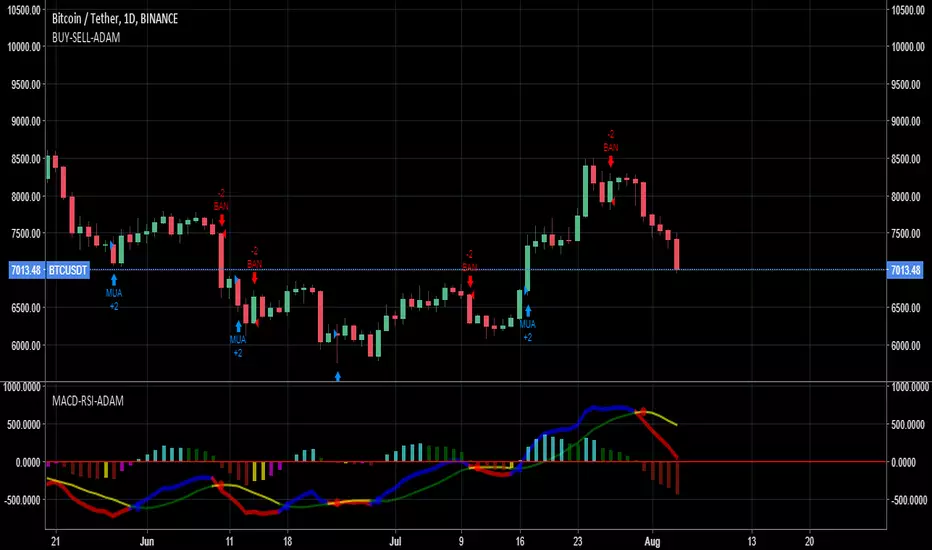
Task: Select the MACD-RSI-ADAM indicator label
Action: tap(88, 401)
